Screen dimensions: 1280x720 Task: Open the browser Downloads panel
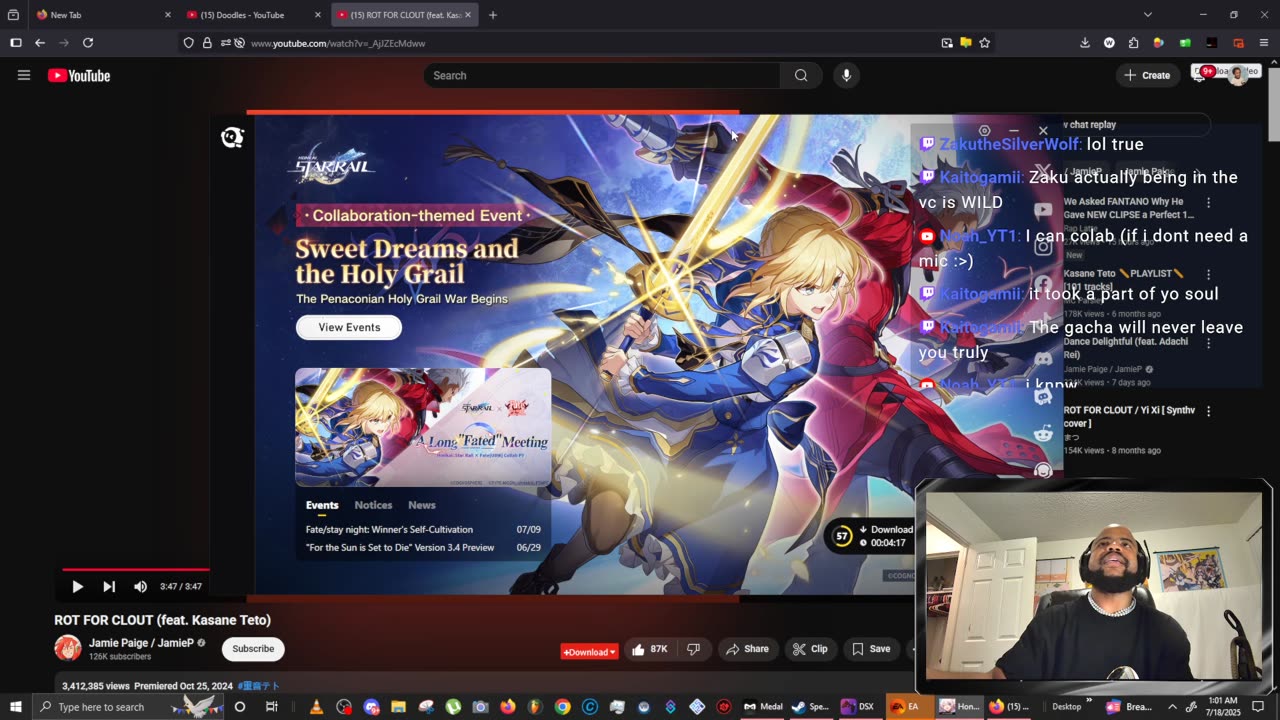point(1085,43)
